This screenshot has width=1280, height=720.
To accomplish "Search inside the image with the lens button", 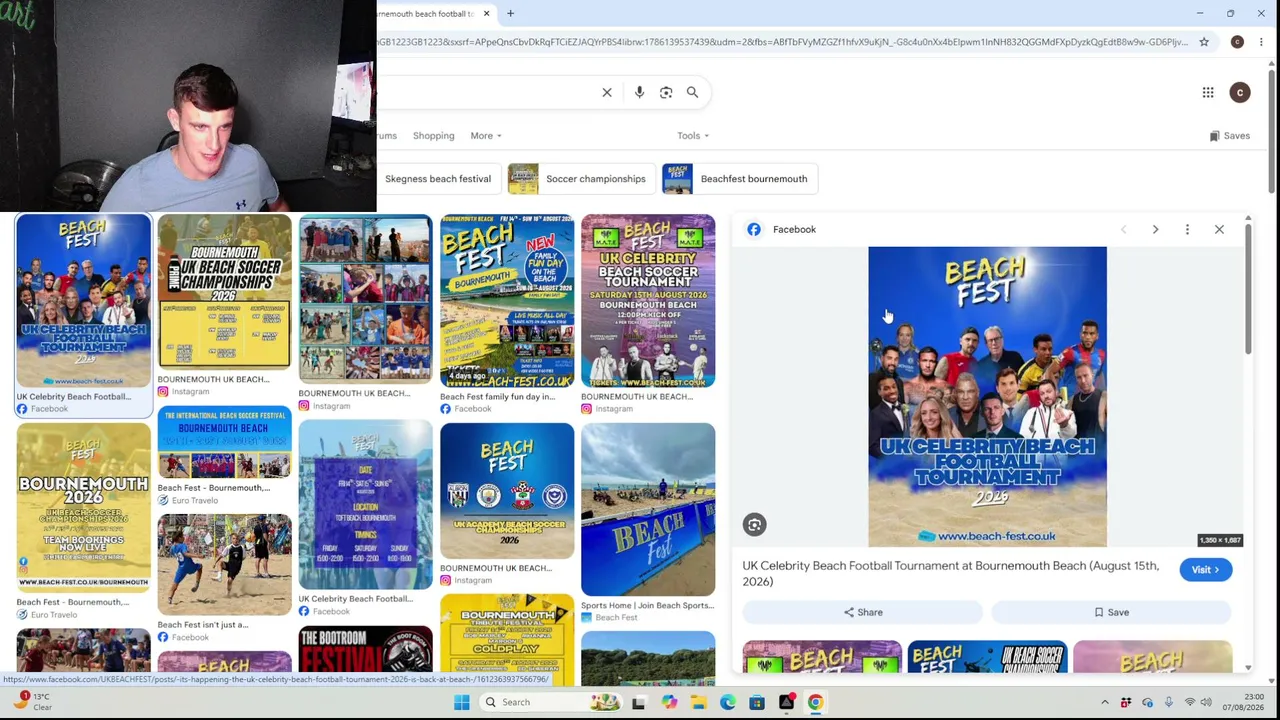I will click(754, 525).
